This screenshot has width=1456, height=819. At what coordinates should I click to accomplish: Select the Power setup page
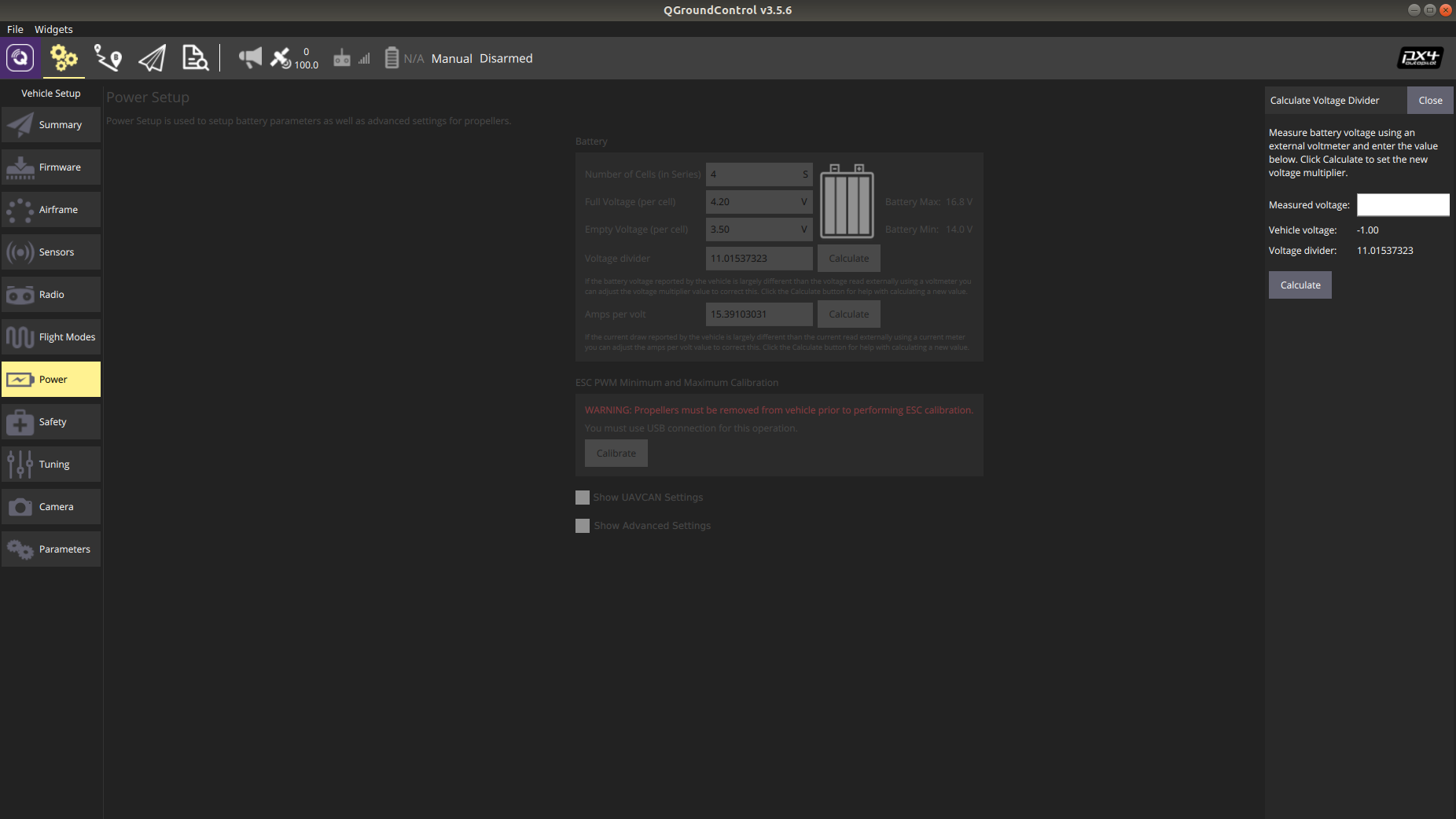[51, 380]
